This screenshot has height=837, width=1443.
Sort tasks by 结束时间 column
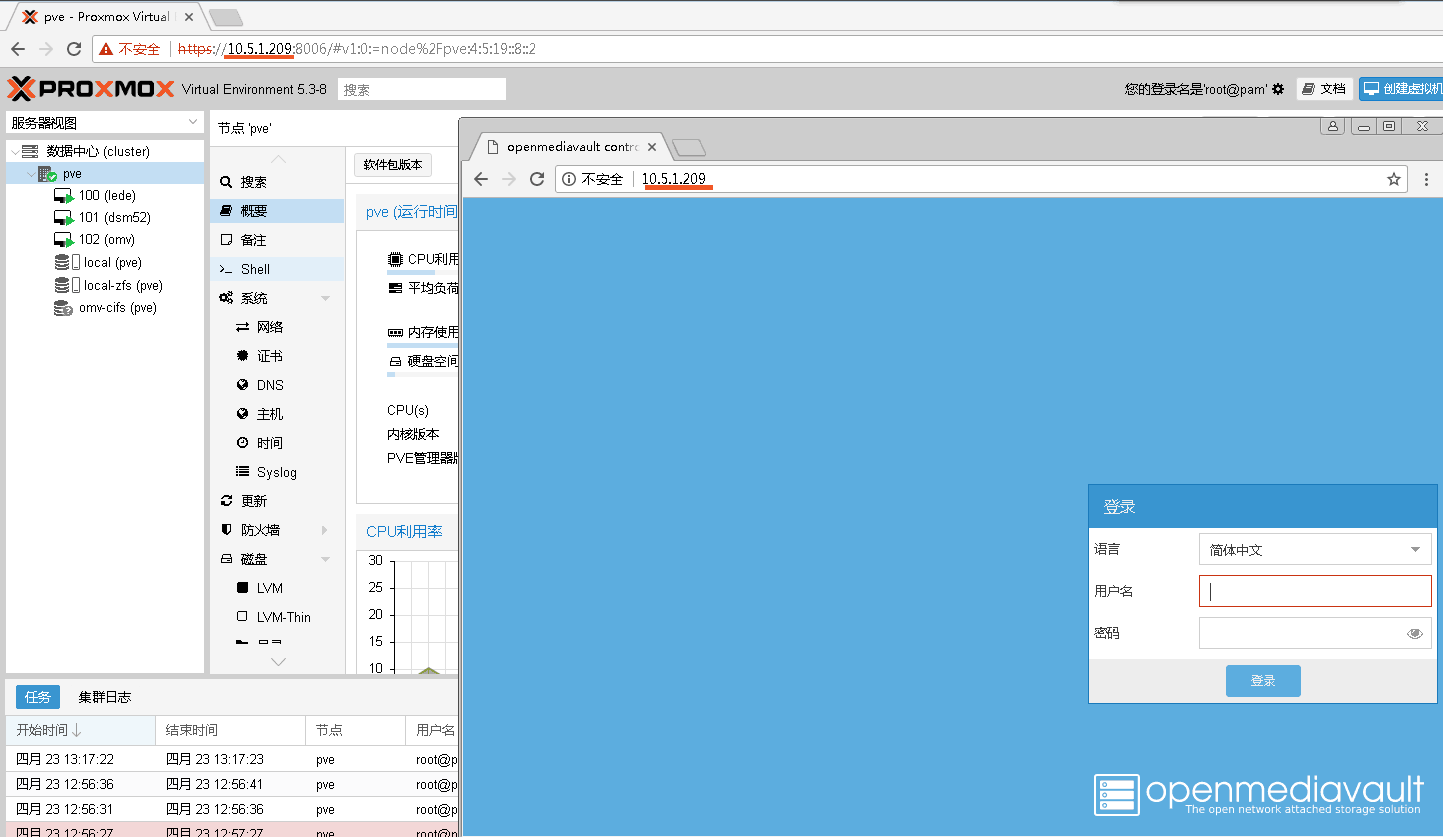(231, 730)
